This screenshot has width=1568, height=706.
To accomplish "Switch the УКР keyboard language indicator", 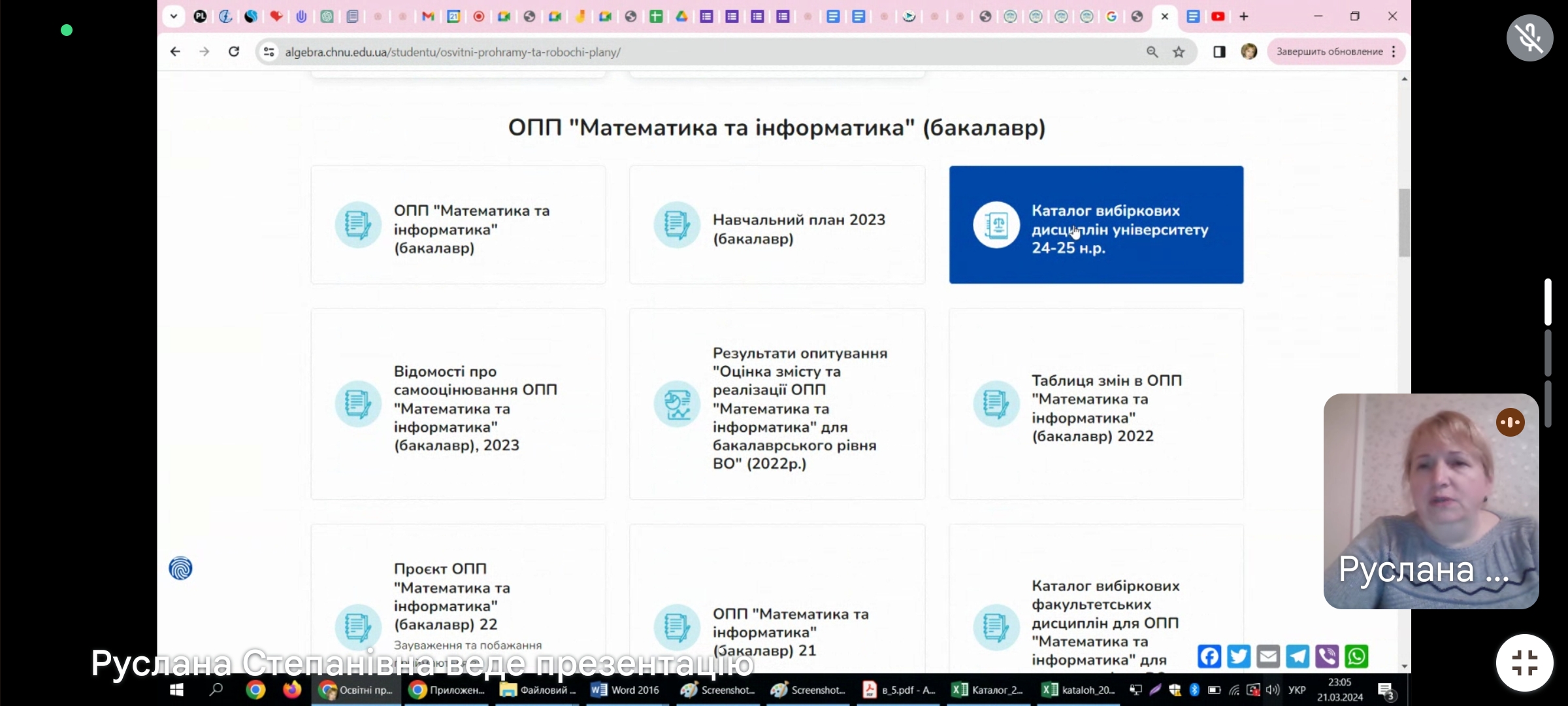I will tap(1296, 690).
